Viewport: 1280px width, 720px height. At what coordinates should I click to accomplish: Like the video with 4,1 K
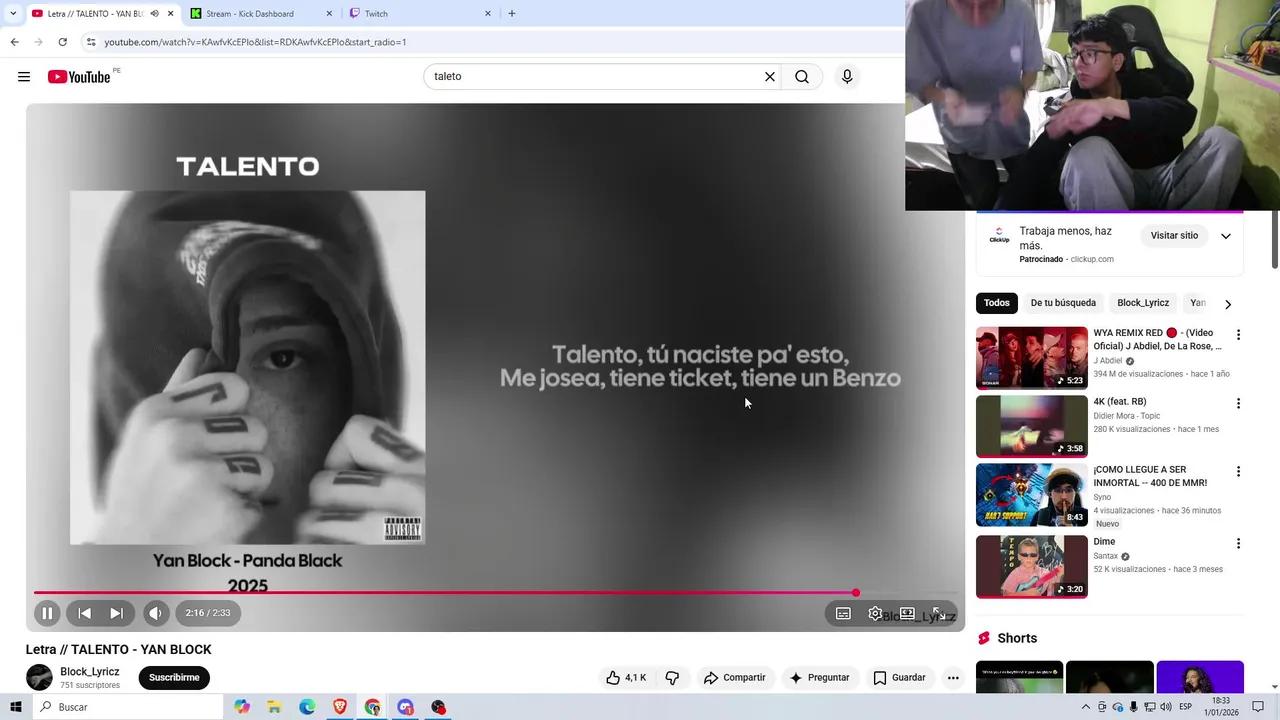coord(626,678)
